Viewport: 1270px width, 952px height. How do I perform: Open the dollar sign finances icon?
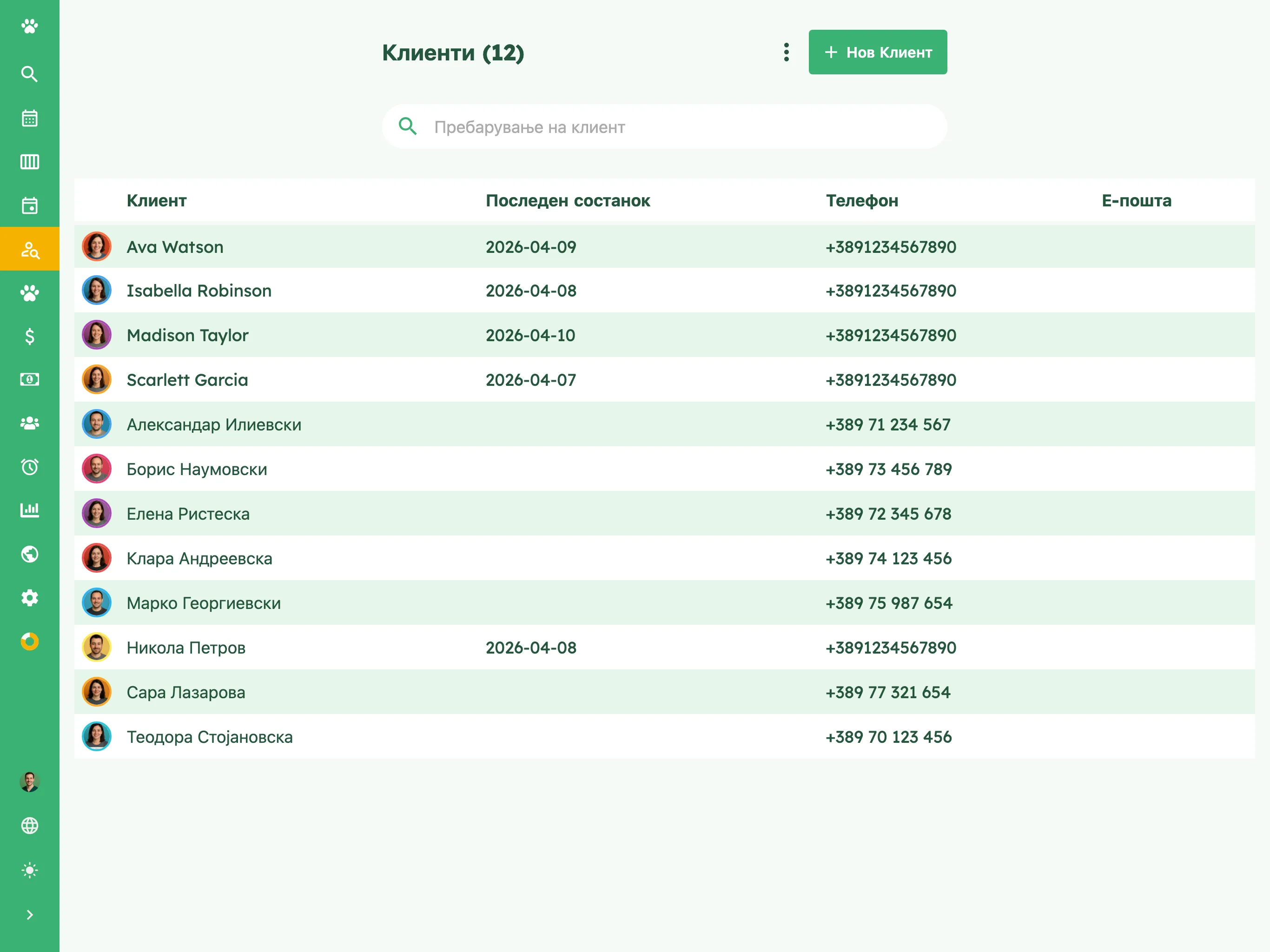click(29, 336)
